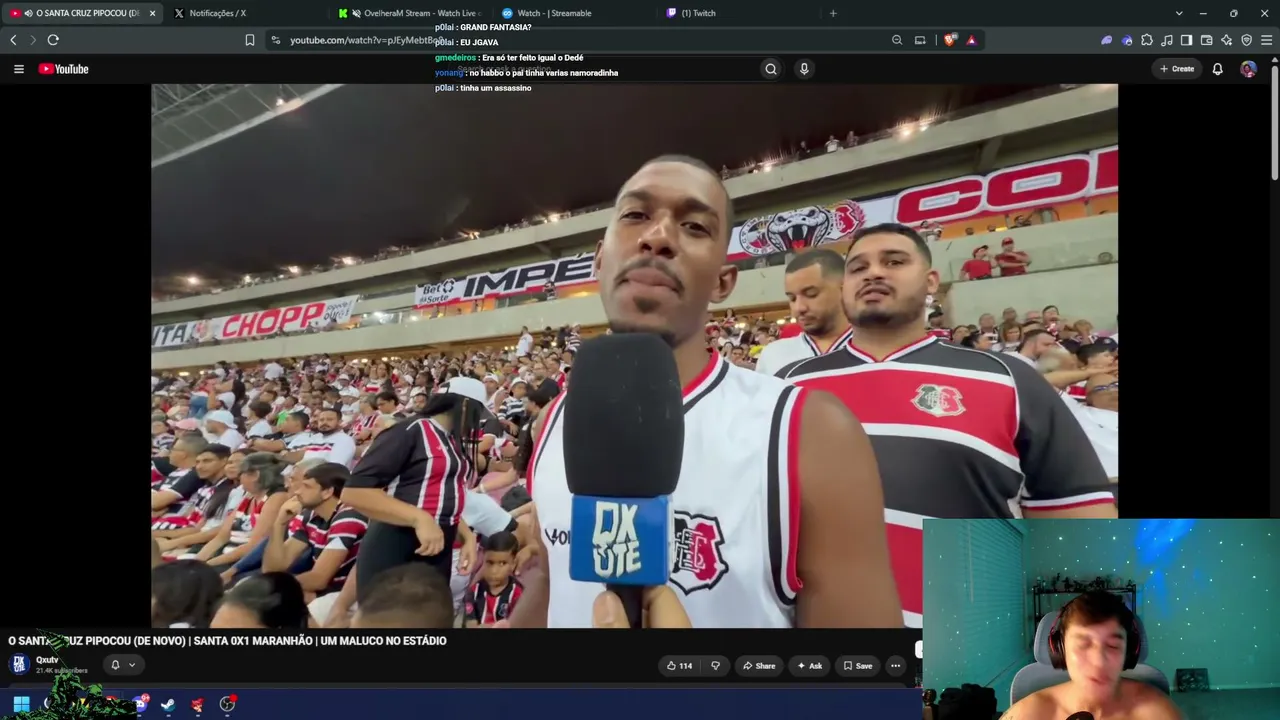Open the Brave VPN shield icon
Image resolution: width=1280 pixels, height=720 pixels.
[x=1246, y=40]
